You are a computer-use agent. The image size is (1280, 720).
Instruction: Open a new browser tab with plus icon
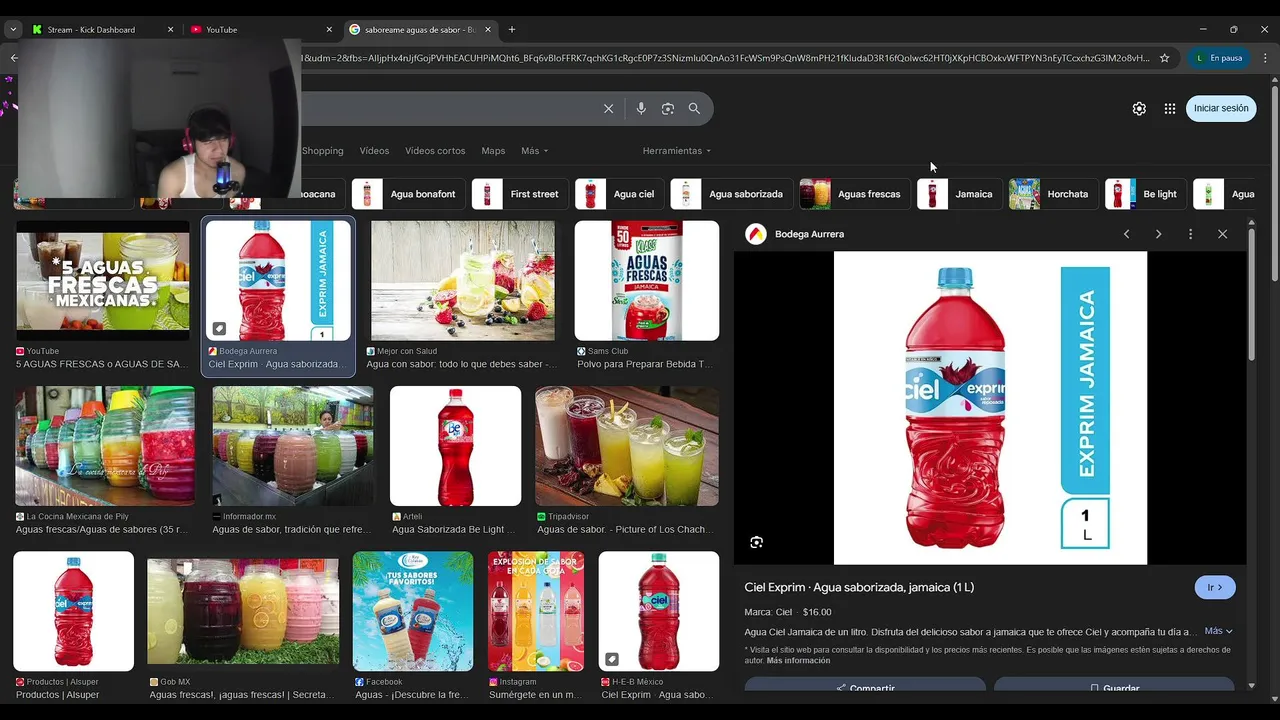pyautogui.click(x=512, y=30)
